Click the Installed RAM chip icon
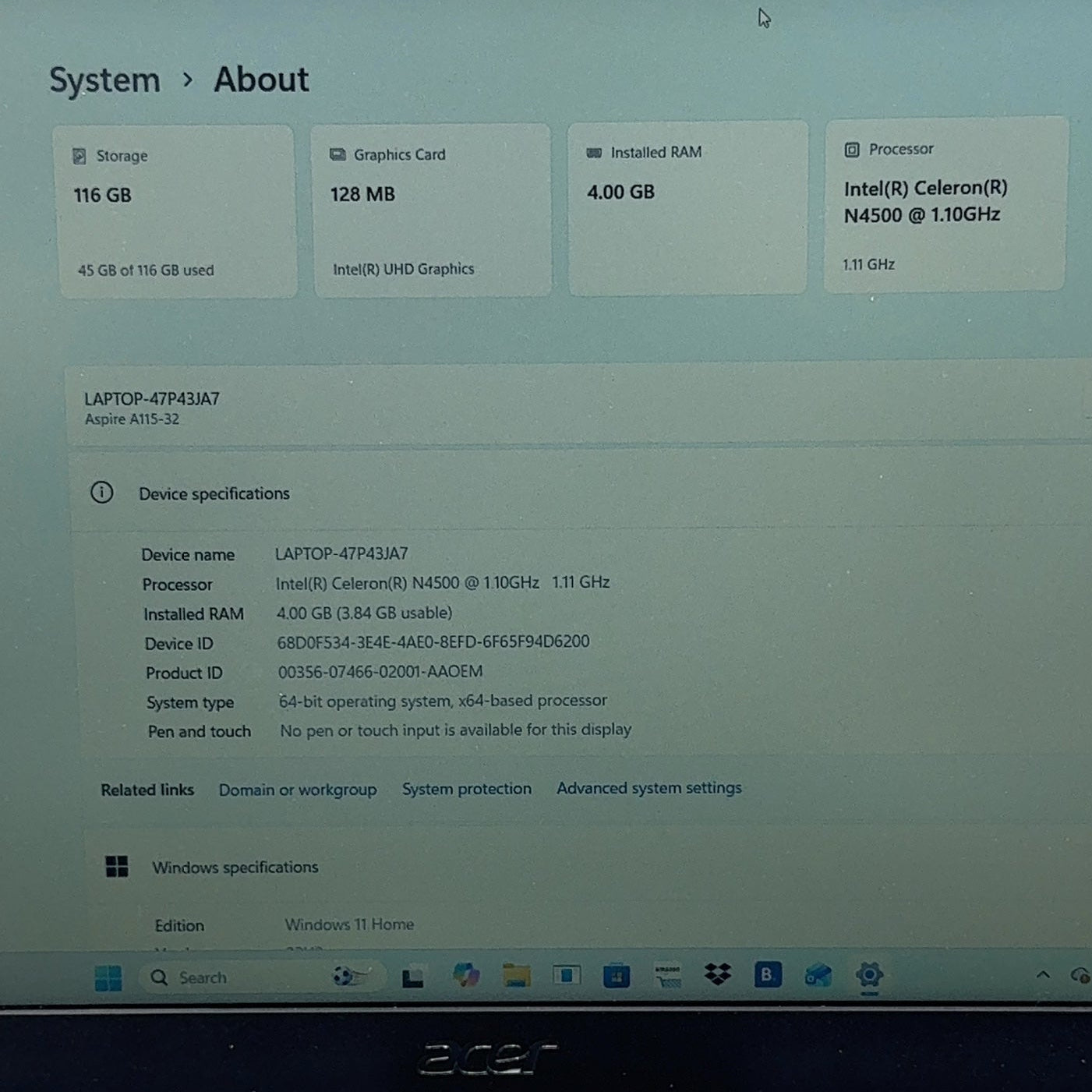 pyautogui.click(x=594, y=153)
